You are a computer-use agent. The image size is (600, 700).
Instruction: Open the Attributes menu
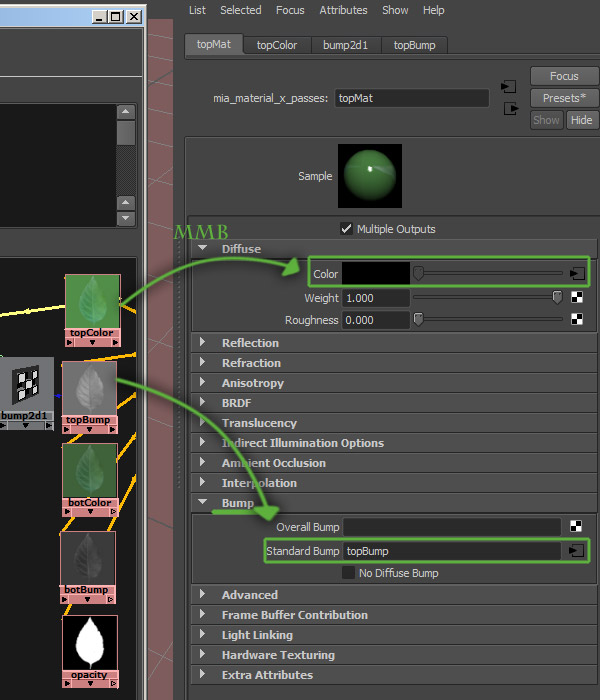coord(343,10)
